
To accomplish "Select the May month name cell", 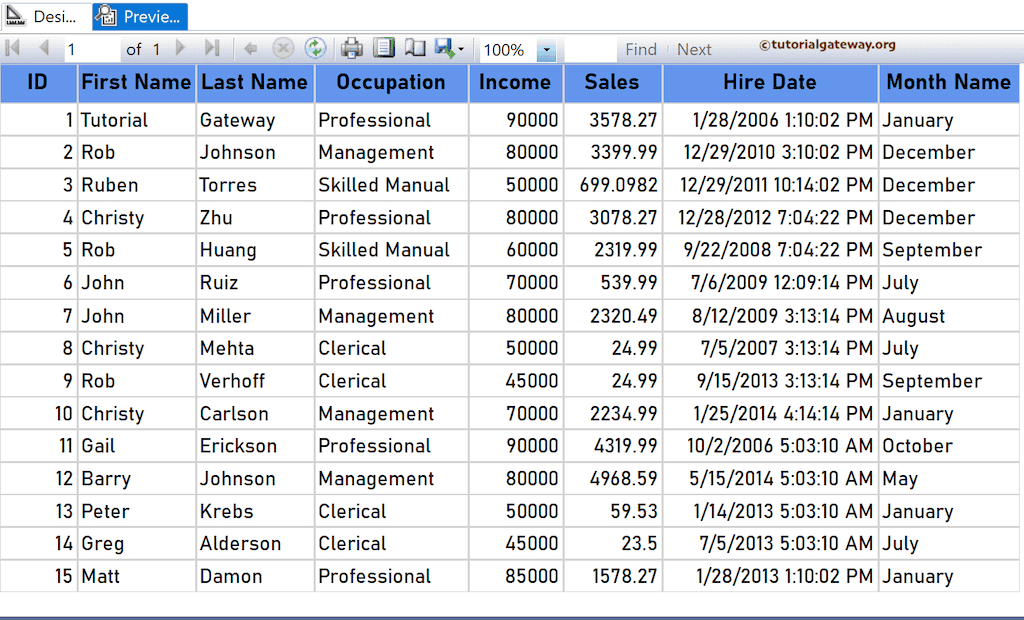I will click(949, 479).
